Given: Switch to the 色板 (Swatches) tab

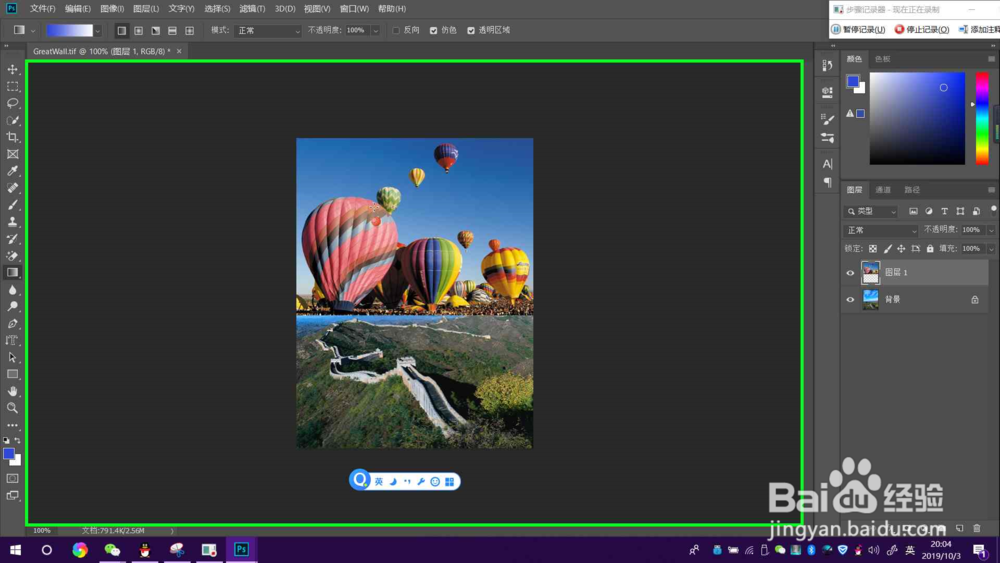Looking at the screenshot, I should click(883, 59).
